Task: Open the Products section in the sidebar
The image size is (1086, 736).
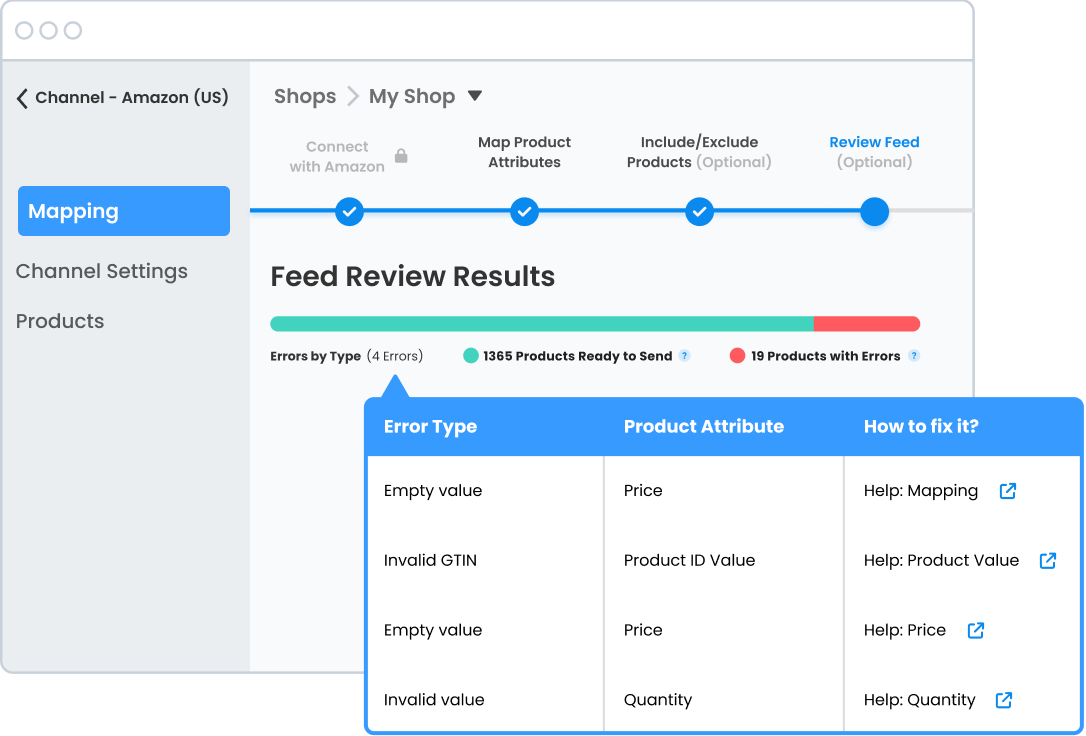Action: [x=60, y=321]
